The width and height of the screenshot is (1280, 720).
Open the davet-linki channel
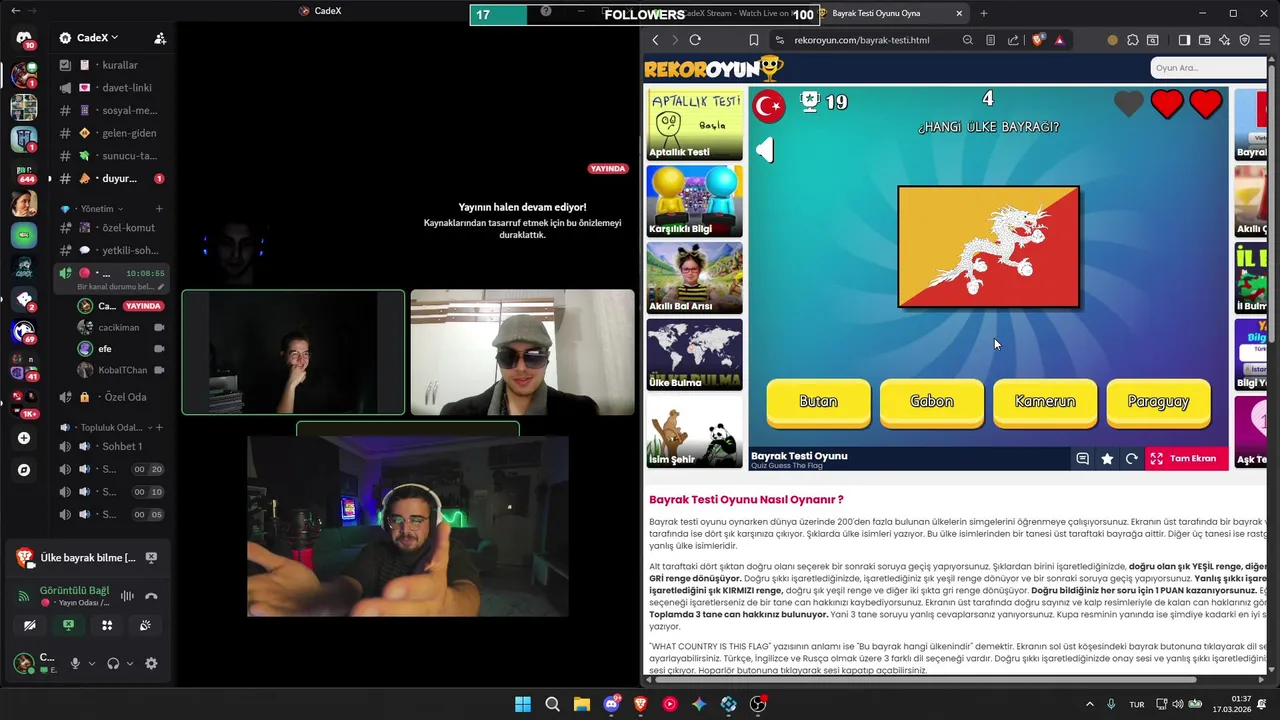(x=110, y=88)
